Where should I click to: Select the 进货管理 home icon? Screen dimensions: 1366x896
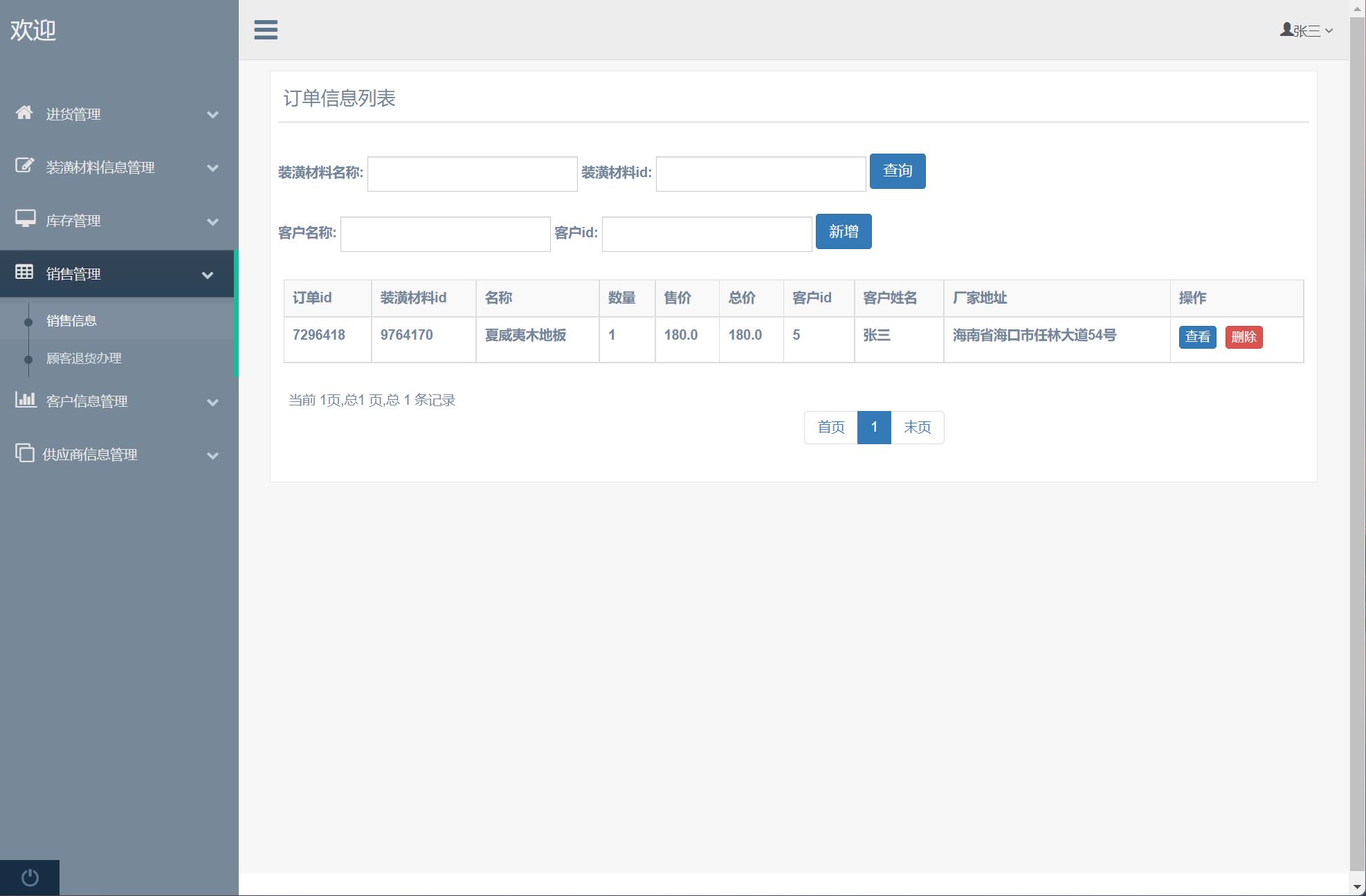pos(25,113)
